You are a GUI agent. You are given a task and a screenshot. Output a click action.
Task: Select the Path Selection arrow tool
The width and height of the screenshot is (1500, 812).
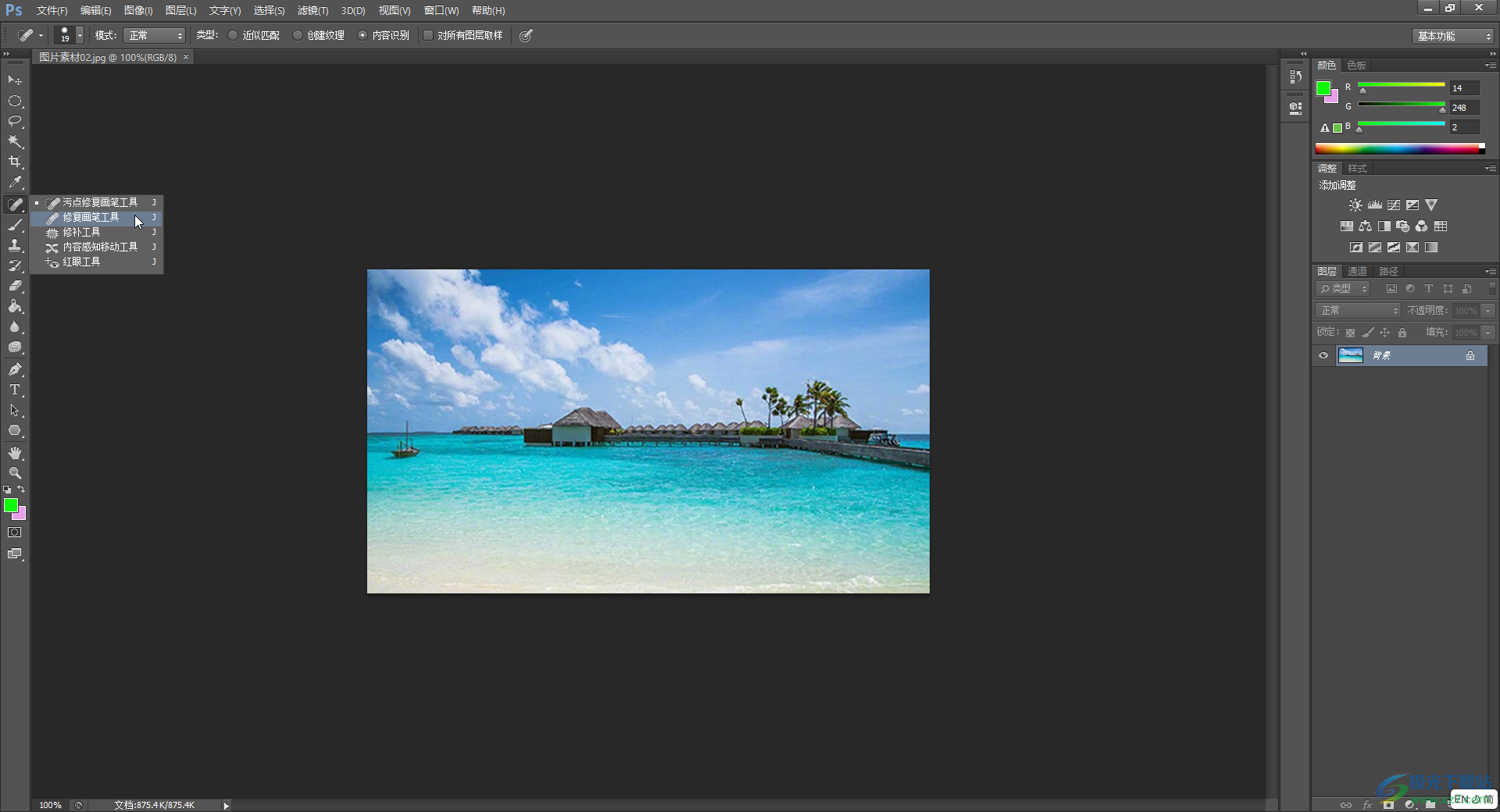click(x=15, y=410)
